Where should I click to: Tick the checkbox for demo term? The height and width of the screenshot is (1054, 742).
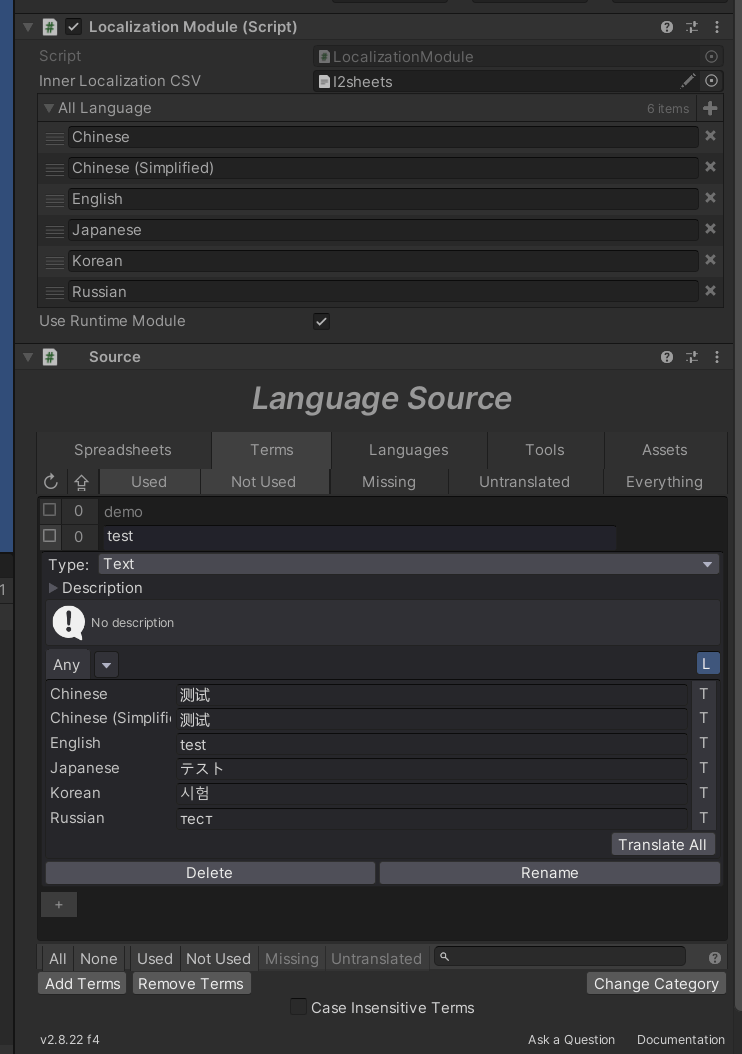pyautogui.click(x=50, y=510)
